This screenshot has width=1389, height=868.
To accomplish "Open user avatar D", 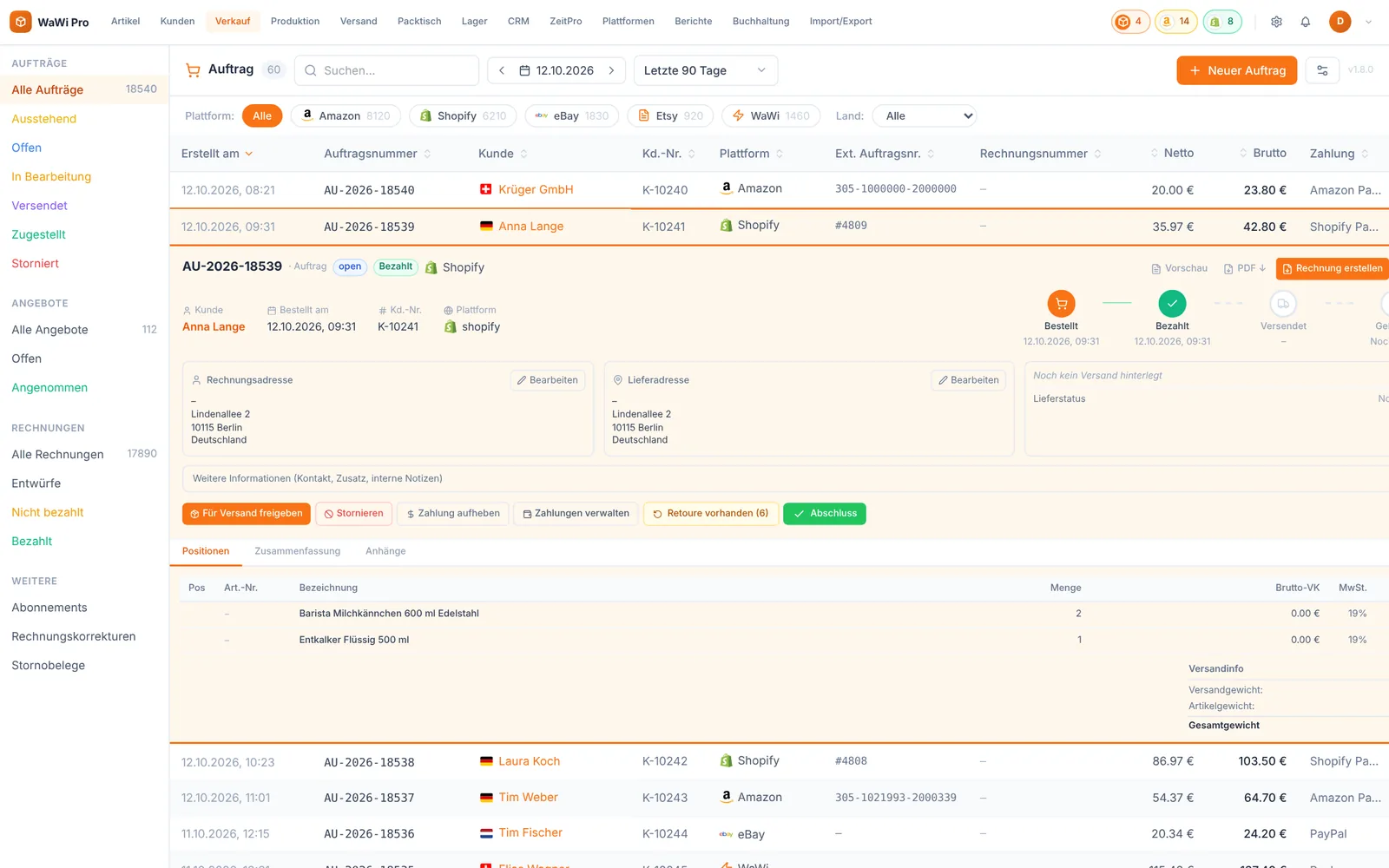I will [x=1340, y=22].
